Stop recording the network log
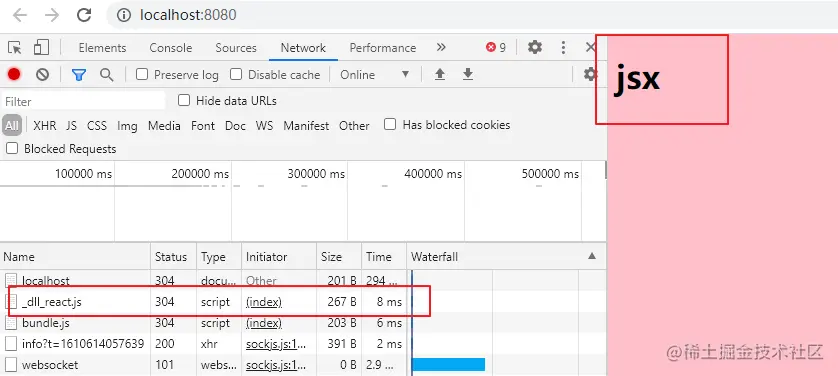Viewport: 838px width, 376px height. pyautogui.click(x=14, y=74)
